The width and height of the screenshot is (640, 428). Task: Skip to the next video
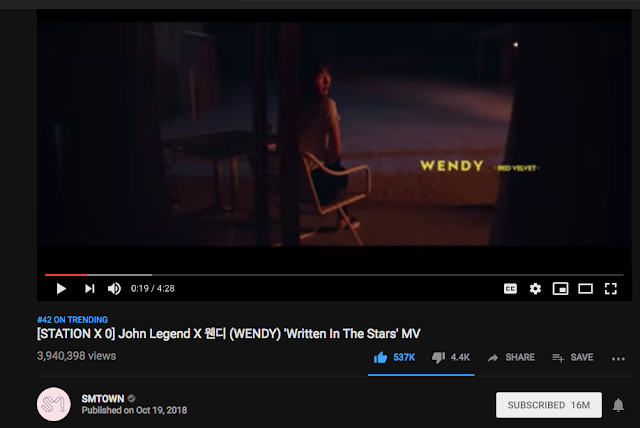pos(89,289)
